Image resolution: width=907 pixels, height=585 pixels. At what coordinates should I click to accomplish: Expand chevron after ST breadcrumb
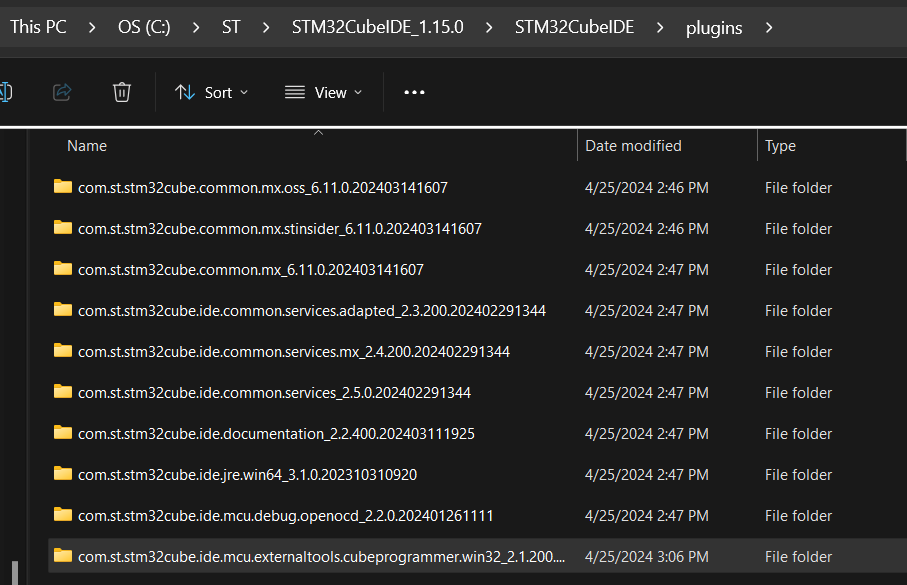[266, 28]
